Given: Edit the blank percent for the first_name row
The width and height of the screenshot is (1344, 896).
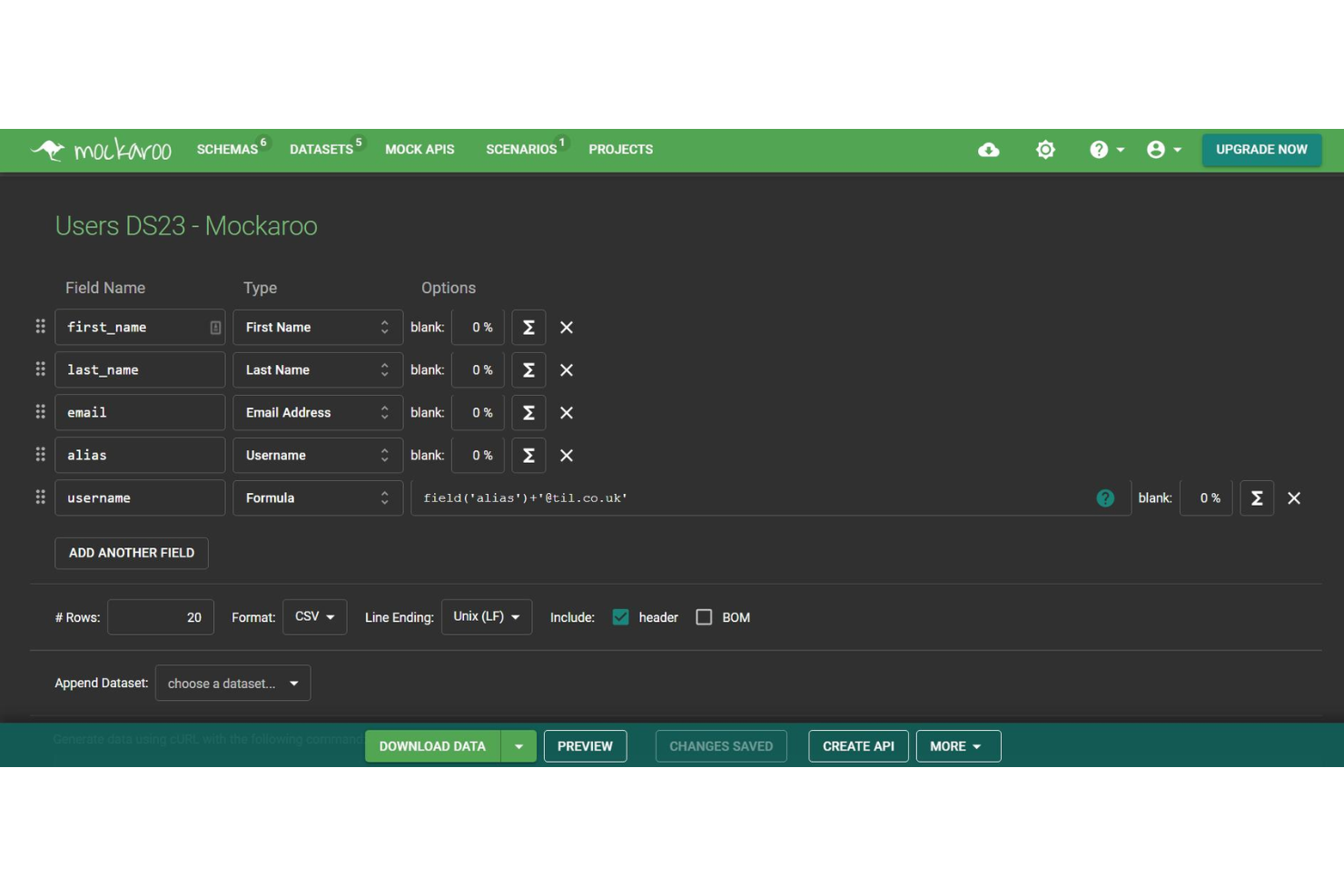Looking at the screenshot, I should (x=479, y=328).
